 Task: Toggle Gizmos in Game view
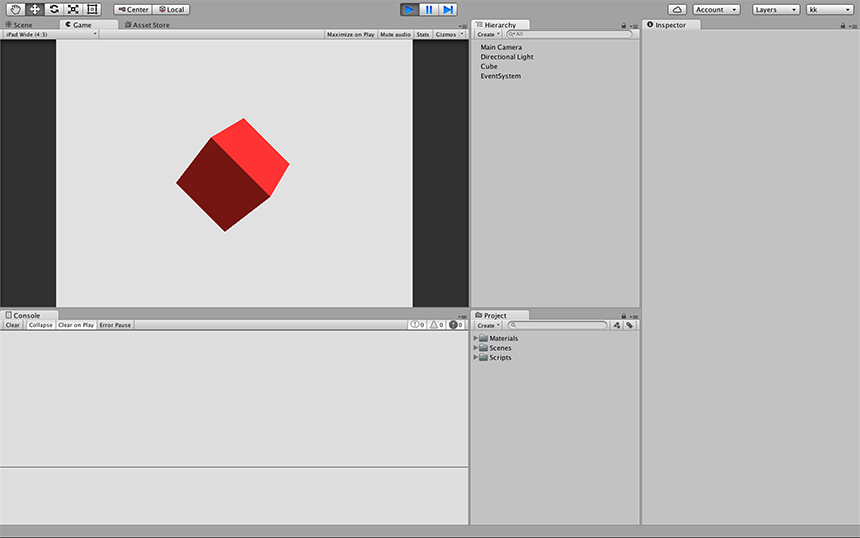pos(445,34)
